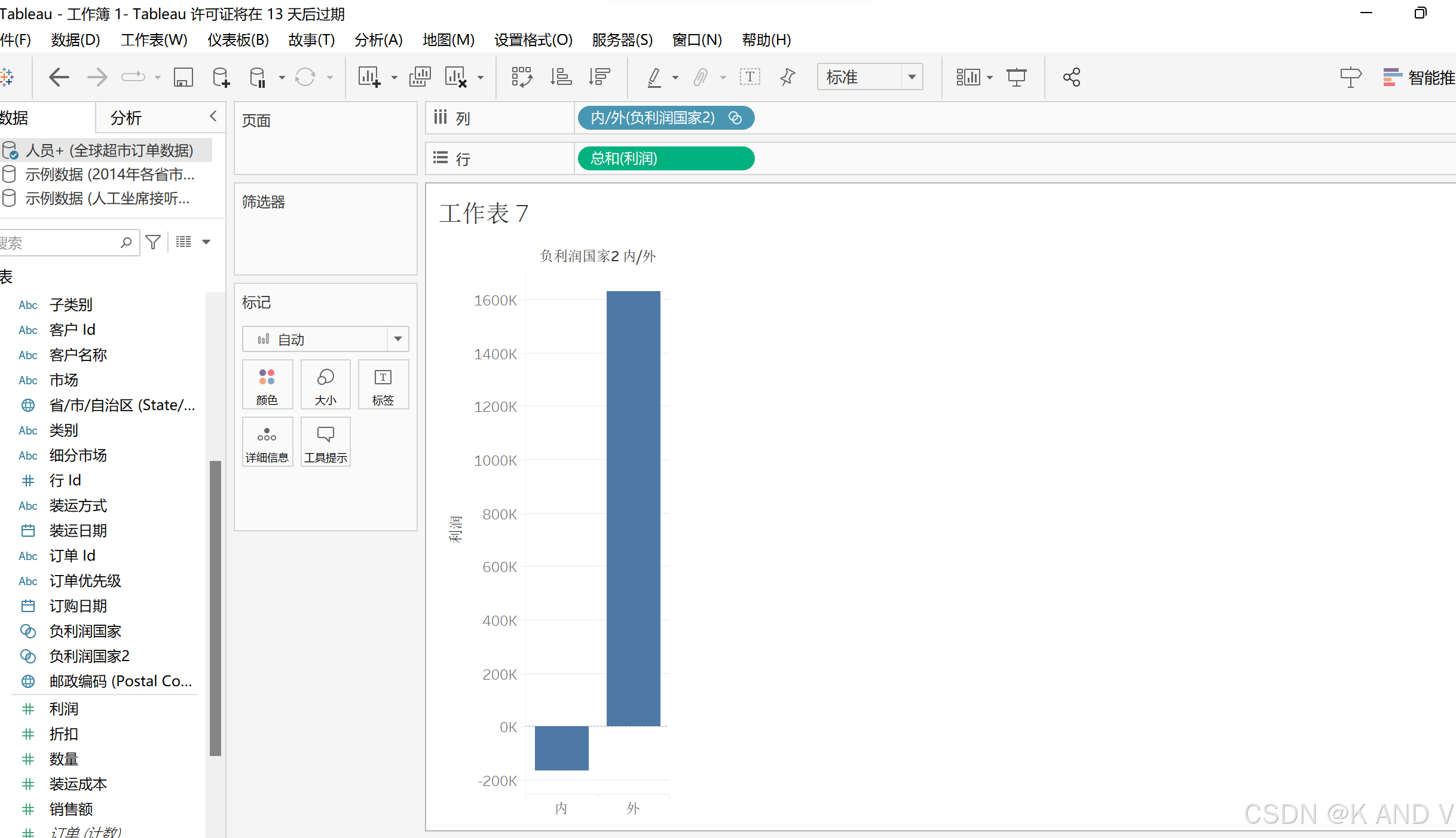
Task: Click the 总和(利润) pill on Rows
Action: click(665, 158)
